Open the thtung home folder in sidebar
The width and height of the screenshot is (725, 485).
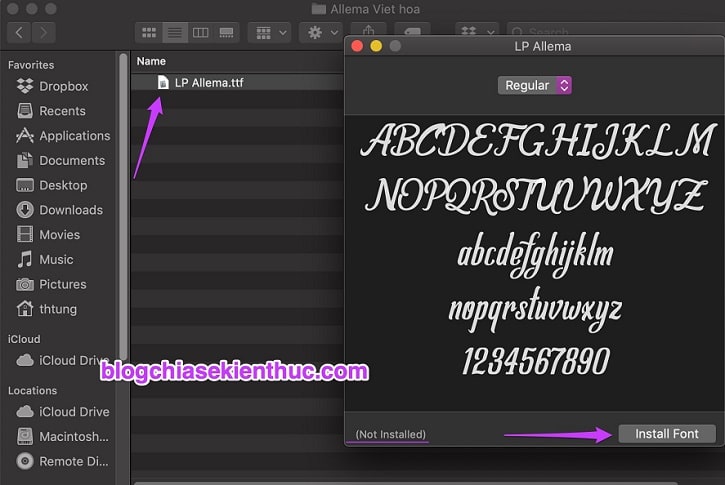click(46, 309)
